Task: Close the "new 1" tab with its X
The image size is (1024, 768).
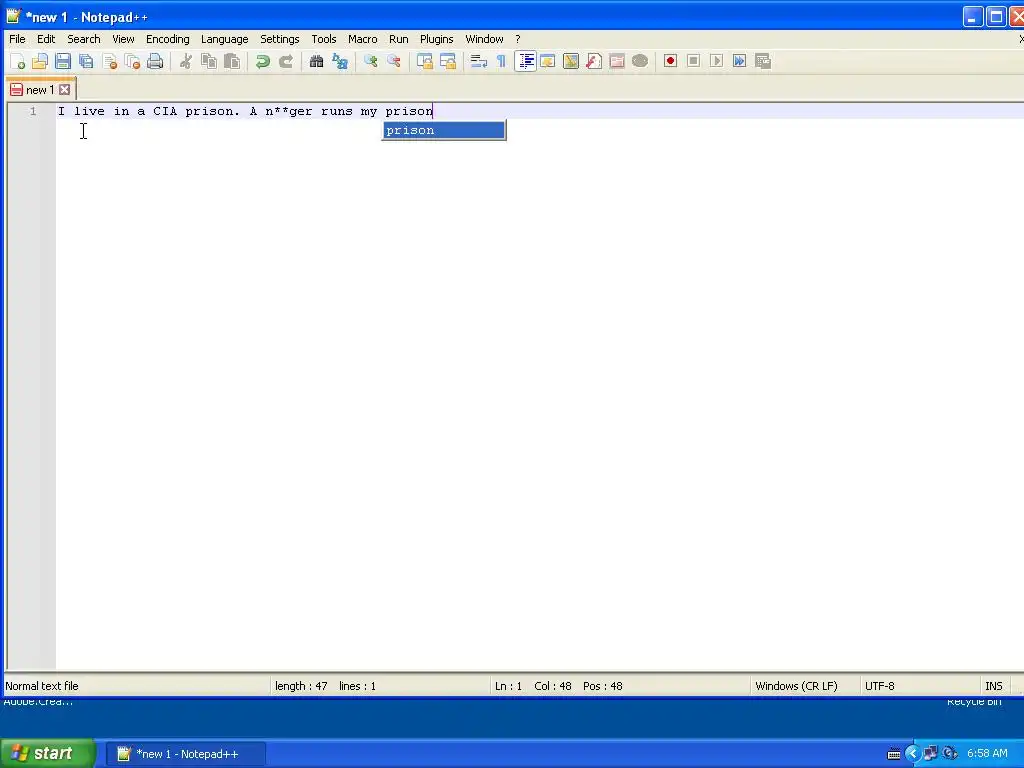Action: (65, 89)
